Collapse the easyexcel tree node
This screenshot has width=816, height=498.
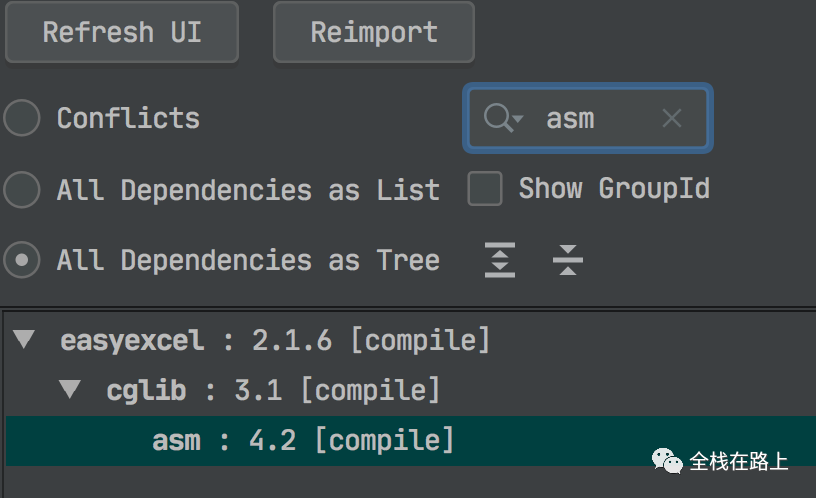tap(24, 339)
